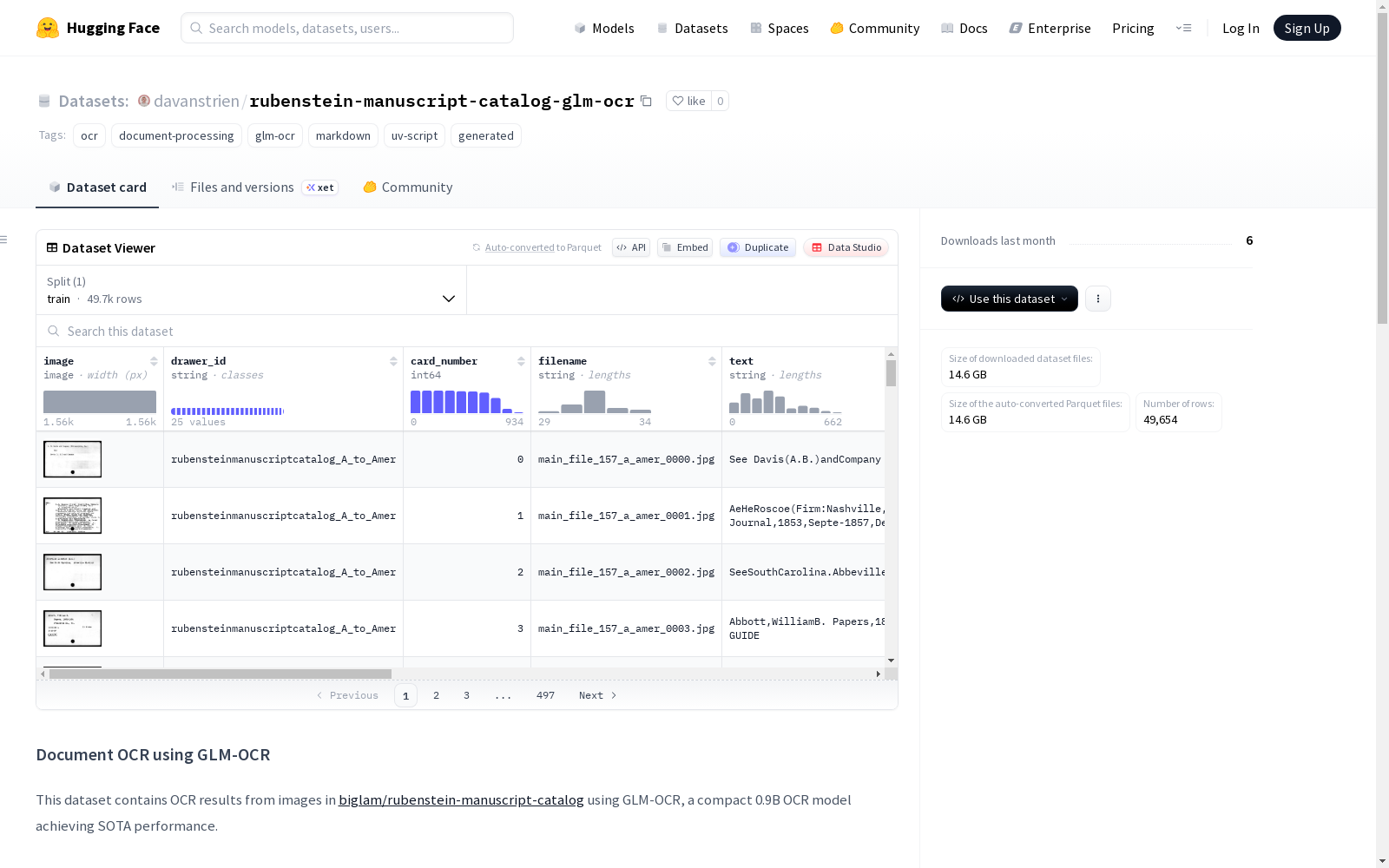Open Data Studio
Viewport: 1389px width, 868px height.
846,247
